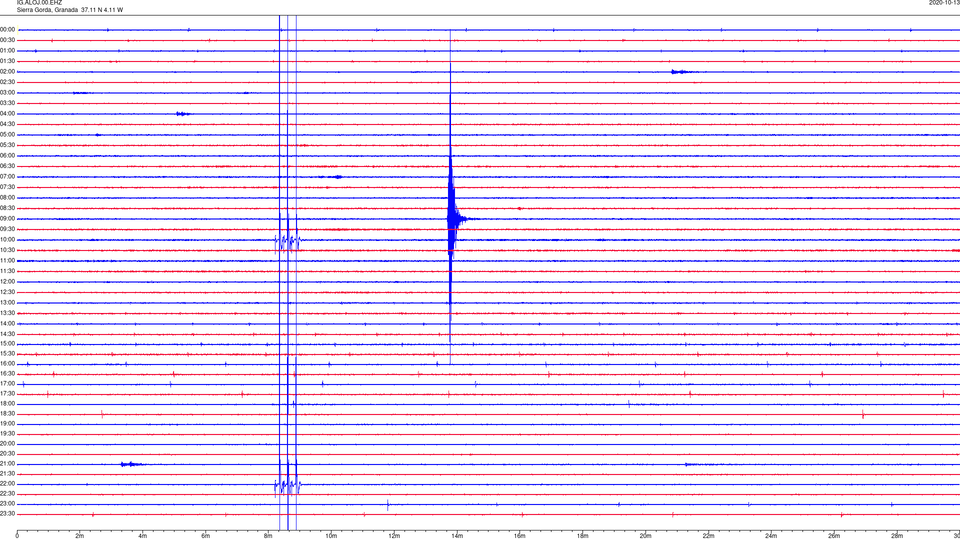Select the 06:00 trace time label
Viewport: 960px width, 540px height.
point(8,156)
